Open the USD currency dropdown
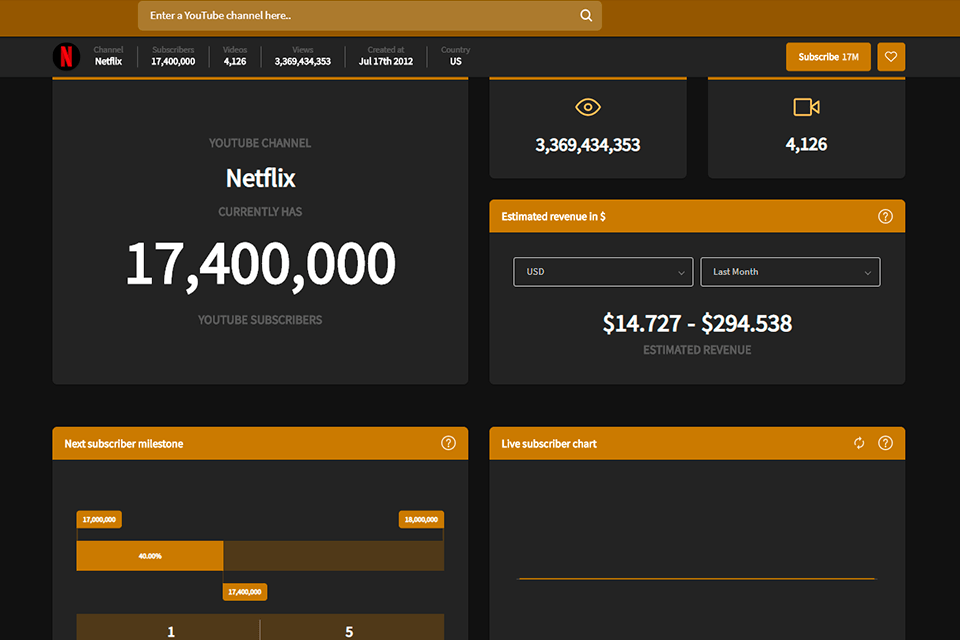The width and height of the screenshot is (960, 640). coord(603,271)
